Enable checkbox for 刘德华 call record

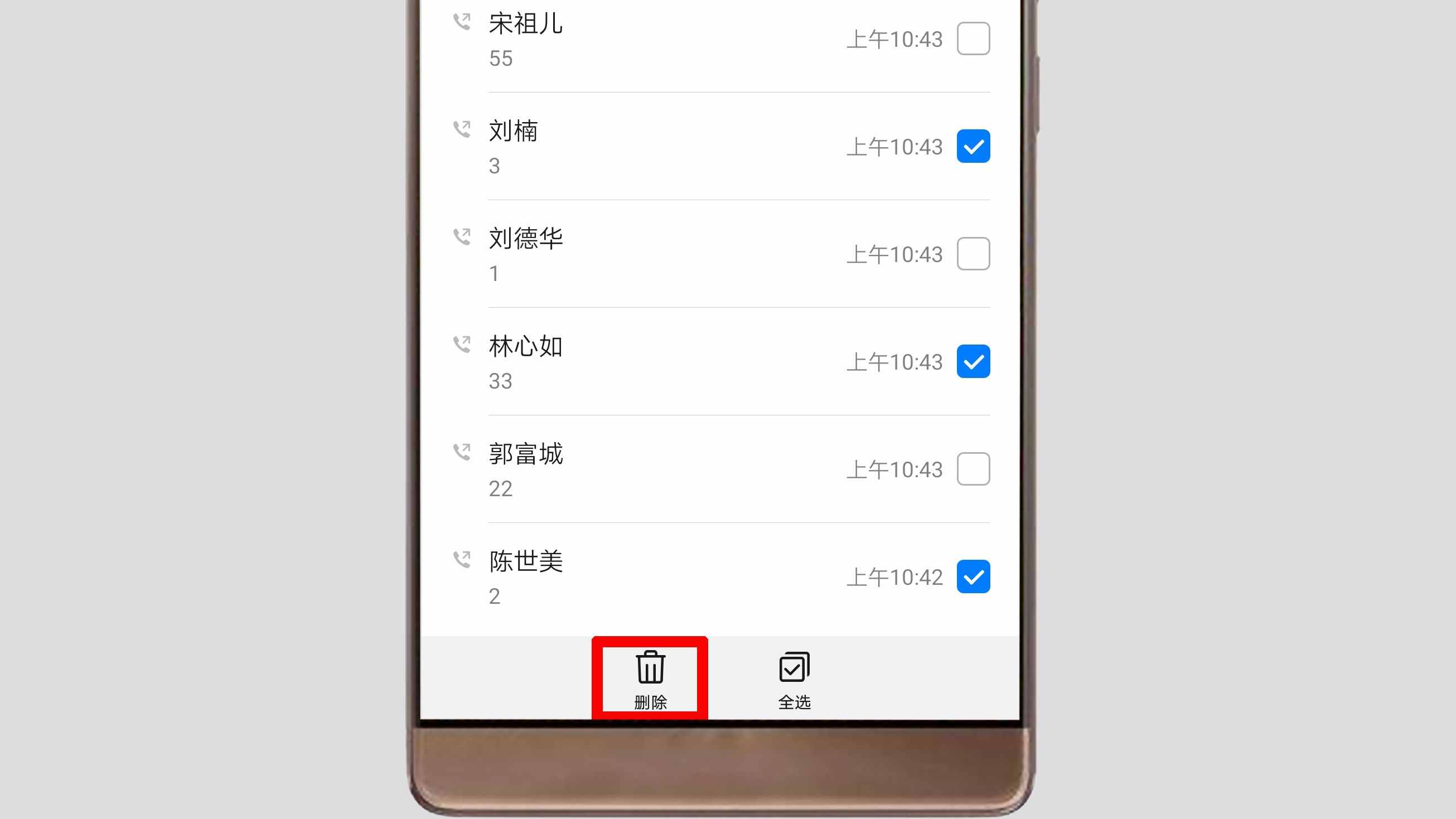pos(972,254)
